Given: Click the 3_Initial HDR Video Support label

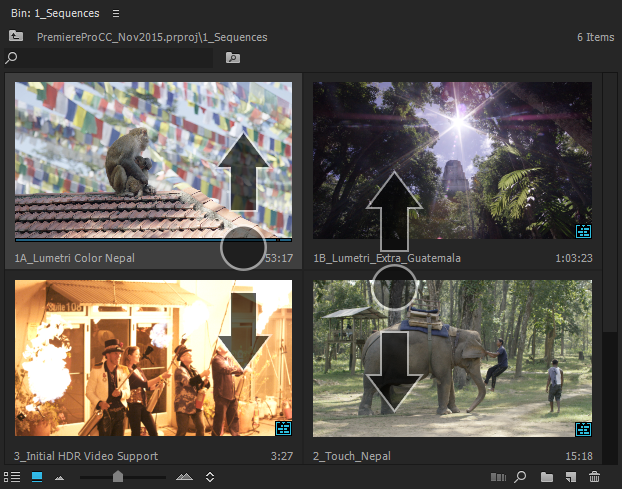Looking at the screenshot, I should tap(86, 456).
